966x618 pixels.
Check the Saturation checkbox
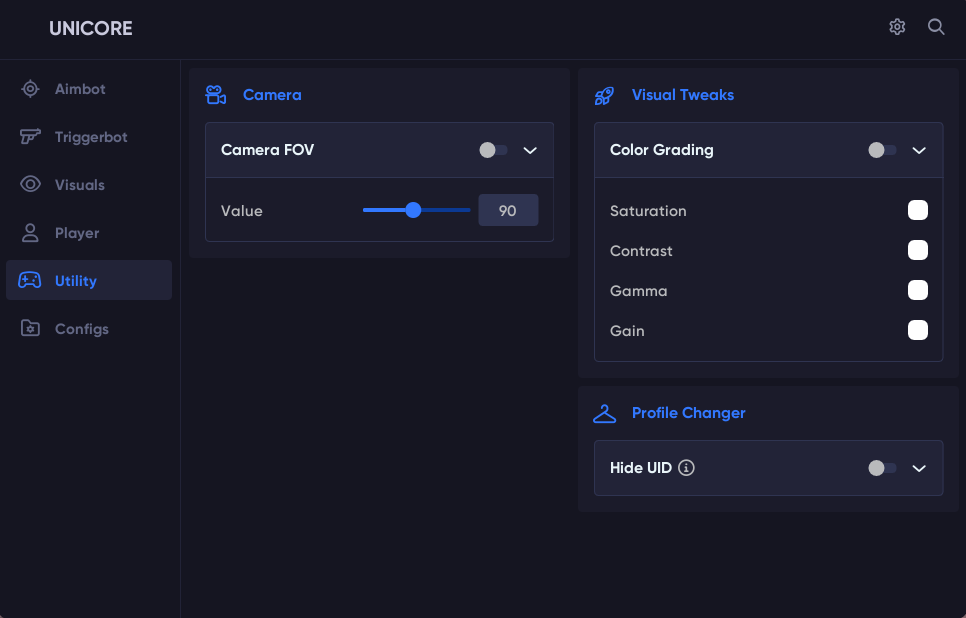point(917,210)
